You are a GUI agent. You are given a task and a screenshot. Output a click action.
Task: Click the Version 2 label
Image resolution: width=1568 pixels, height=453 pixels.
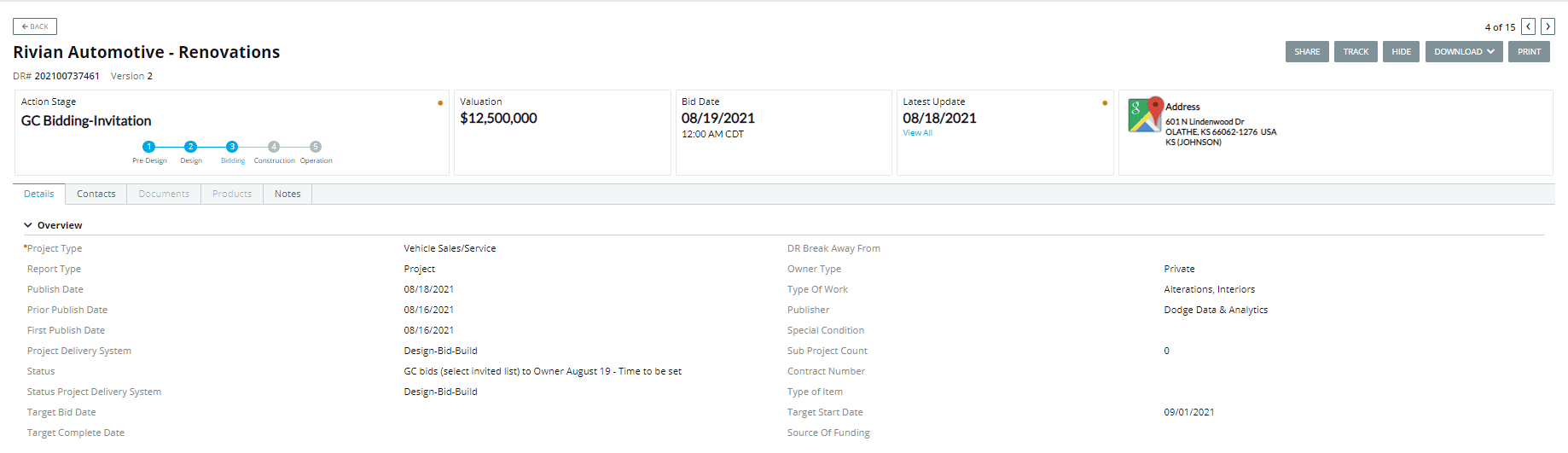click(x=131, y=76)
